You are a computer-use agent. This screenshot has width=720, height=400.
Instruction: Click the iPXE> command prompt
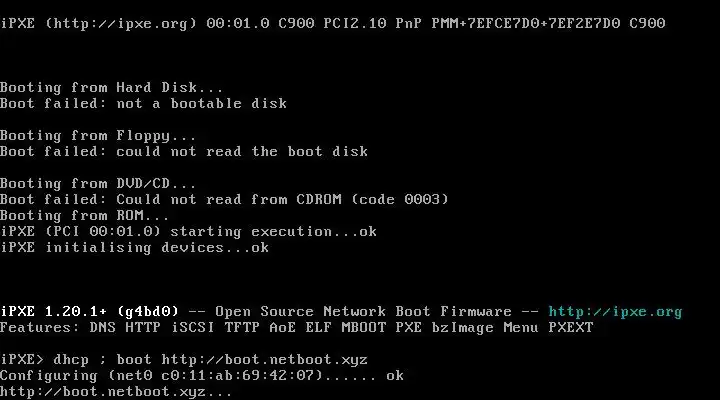tap(22, 359)
